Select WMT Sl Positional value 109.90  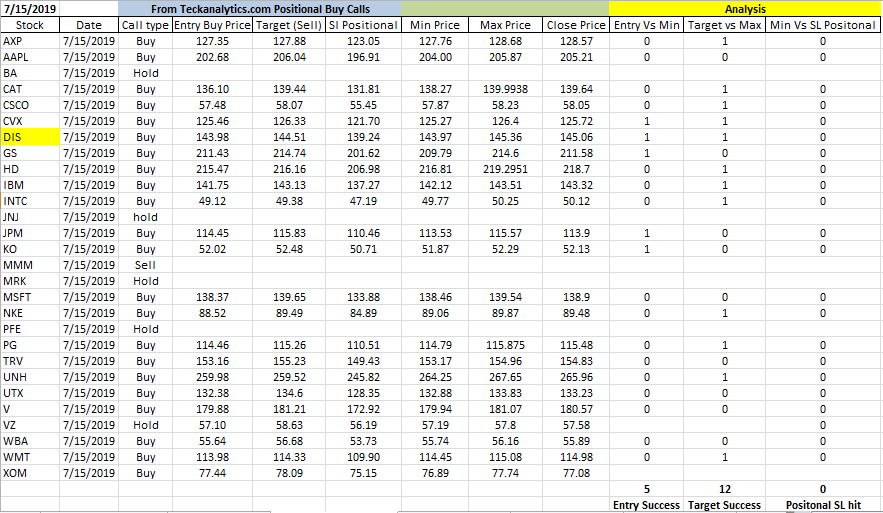click(x=363, y=457)
